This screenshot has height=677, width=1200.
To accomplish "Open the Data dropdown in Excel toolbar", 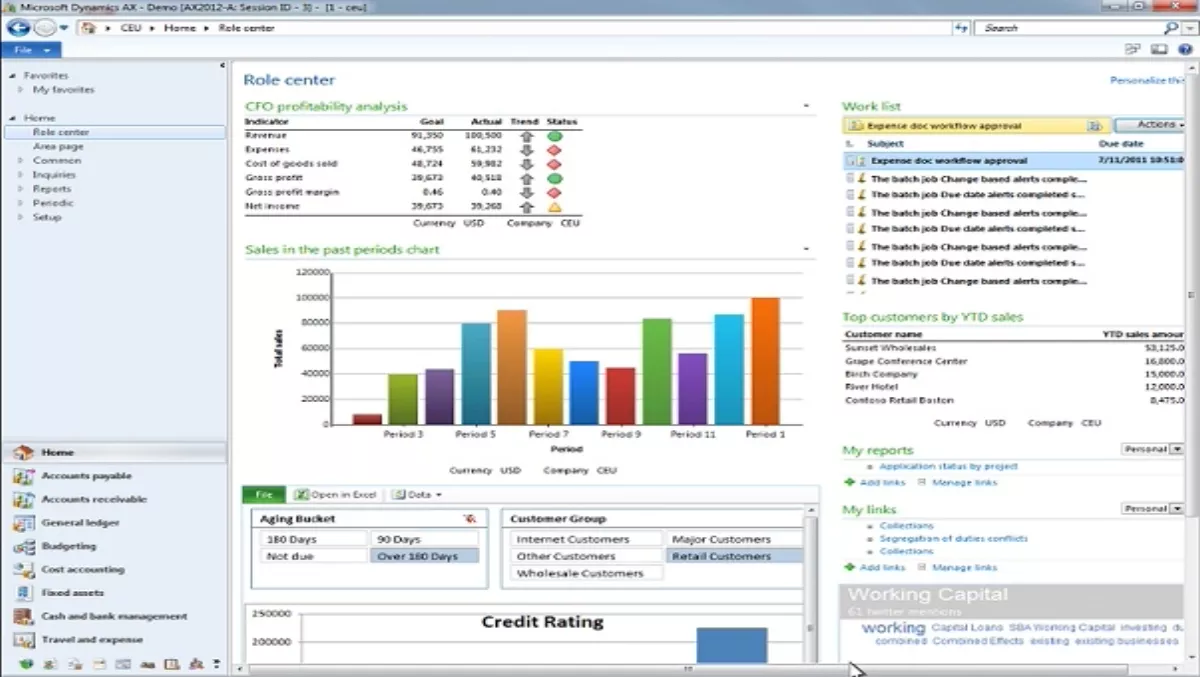I will pyautogui.click(x=417, y=495).
